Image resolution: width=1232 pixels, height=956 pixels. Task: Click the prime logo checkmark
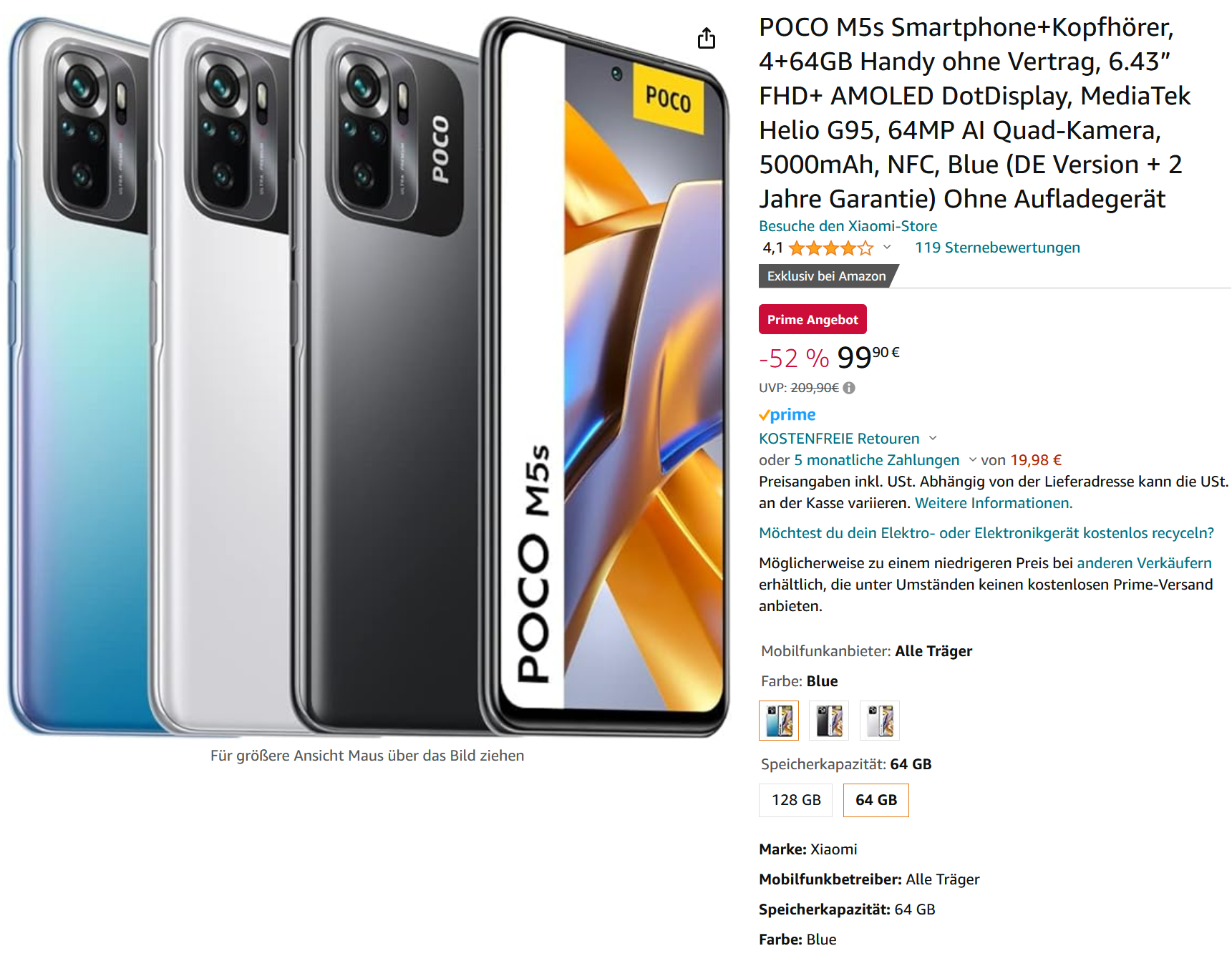(x=765, y=415)
